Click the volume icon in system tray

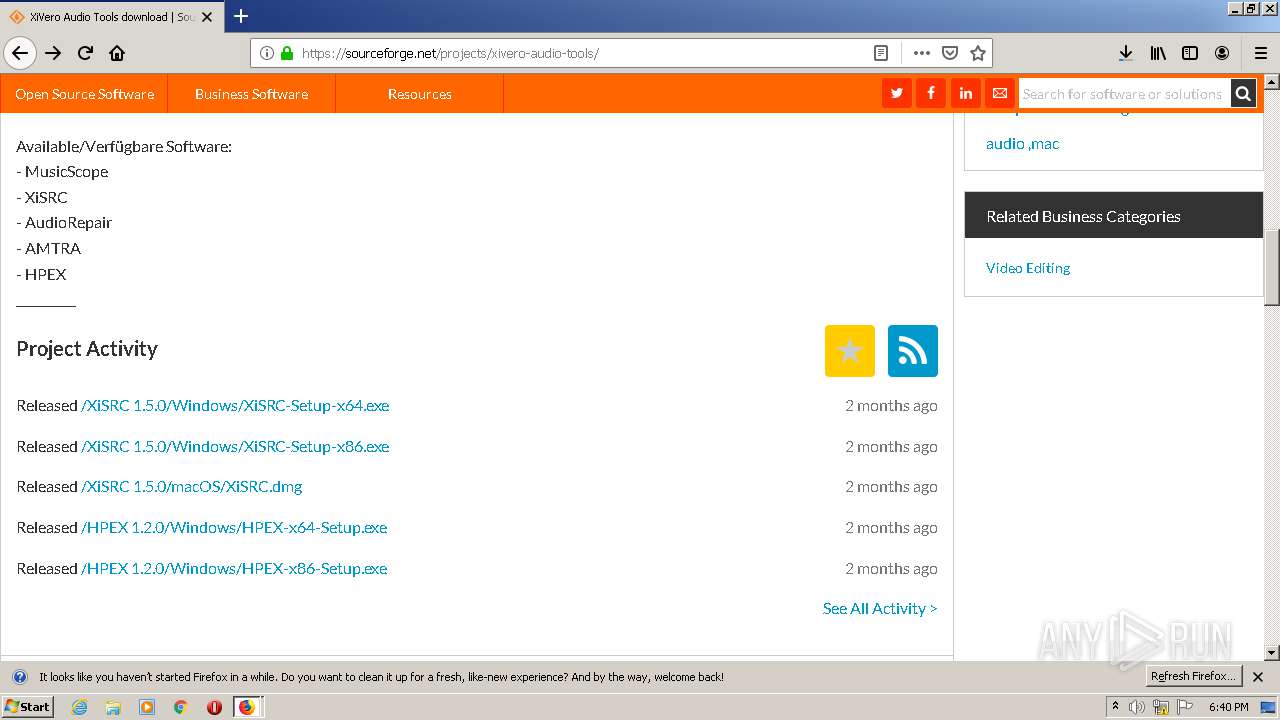pyautogui.click(x=1137, y=707)
